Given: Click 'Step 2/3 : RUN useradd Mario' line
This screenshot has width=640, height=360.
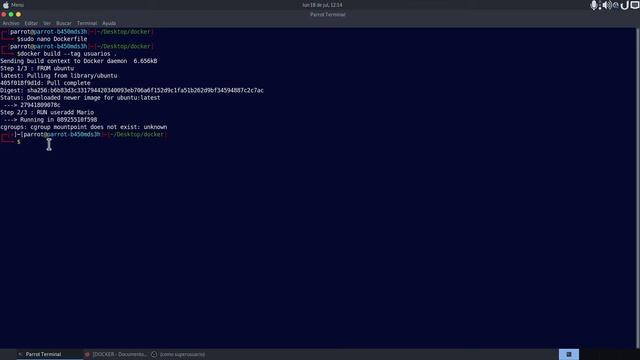Looking at the screenshot, I should (x=47, y=113).
